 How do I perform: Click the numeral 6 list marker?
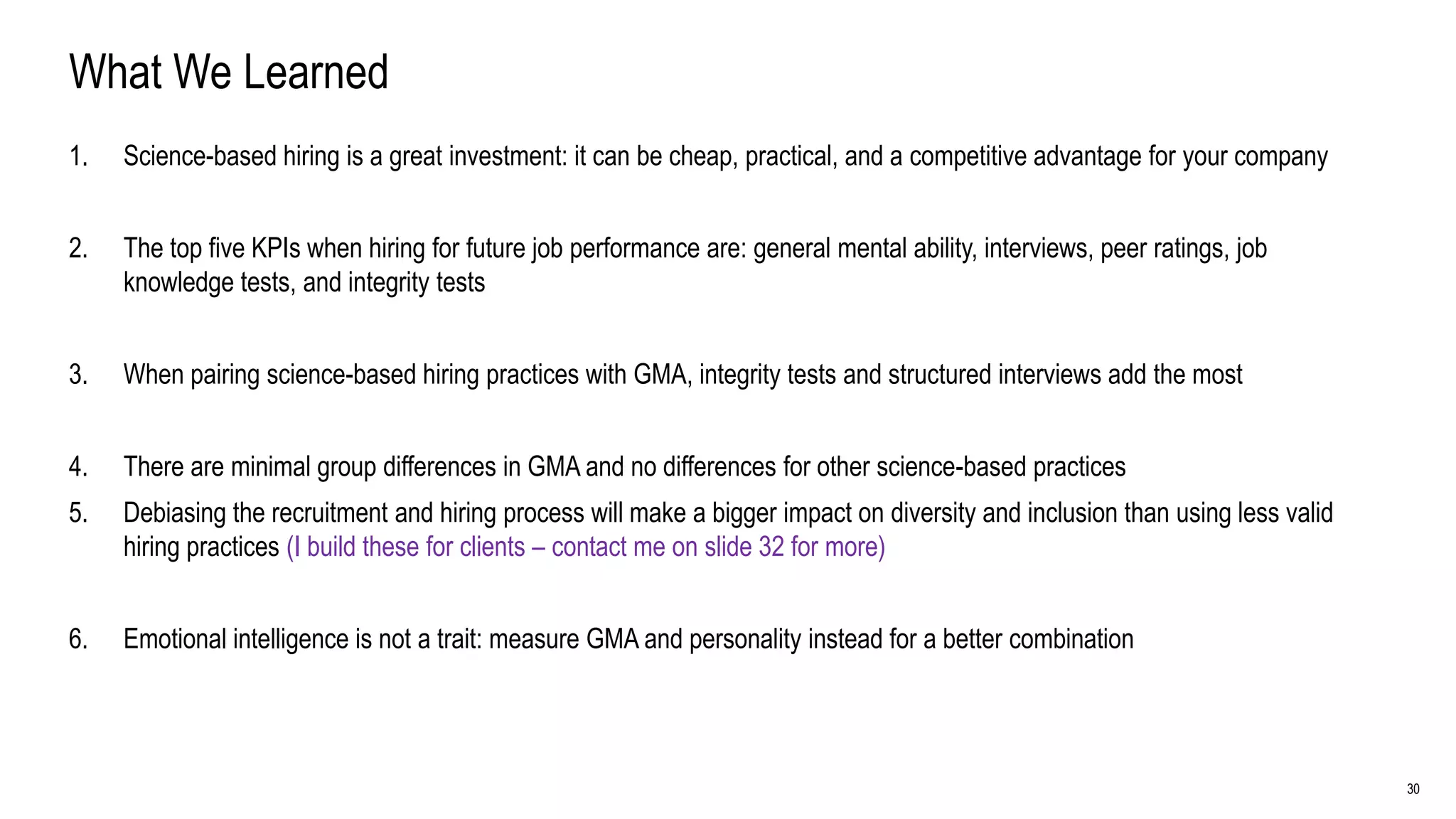point(78,639)
